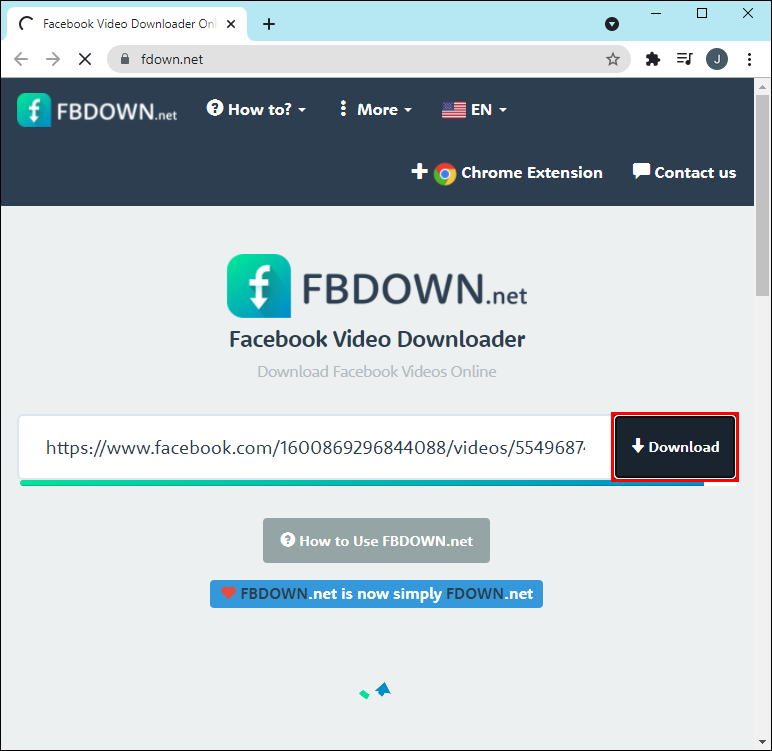Open Chrome's three-dot menu
Viewport: 772px width, 751px height.
click(749, 60)
